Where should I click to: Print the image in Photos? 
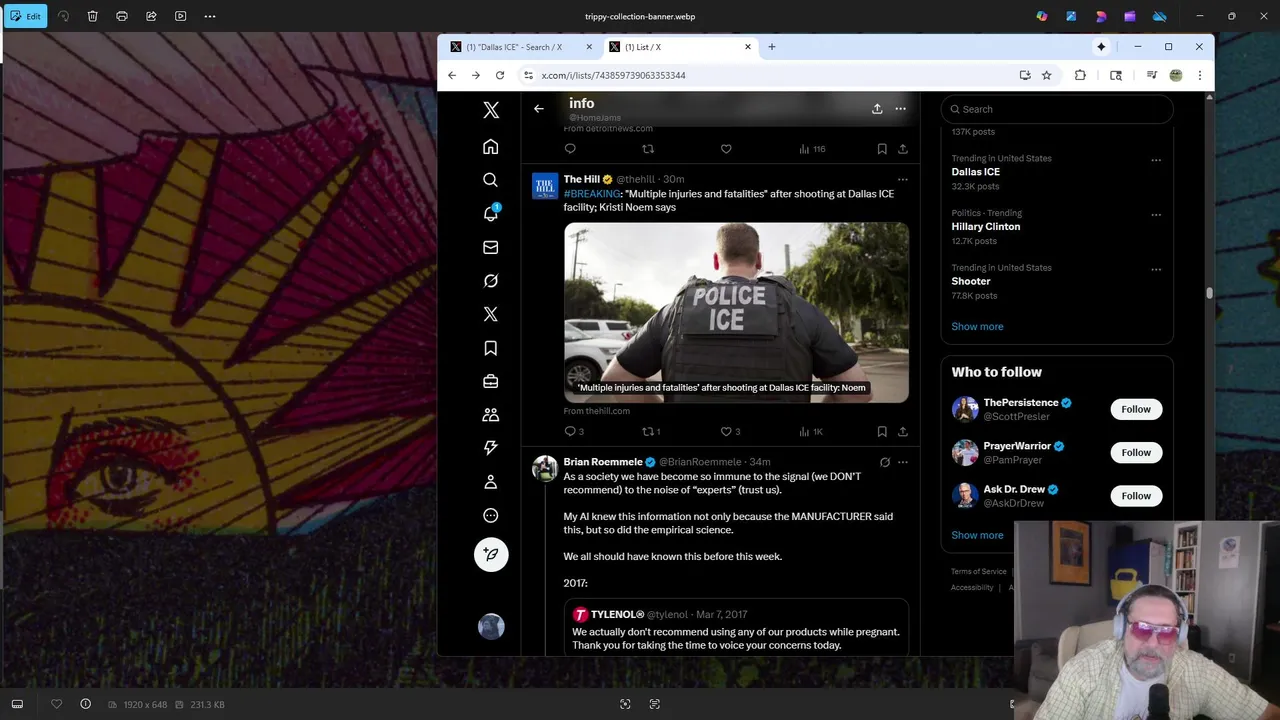(122, 16)
